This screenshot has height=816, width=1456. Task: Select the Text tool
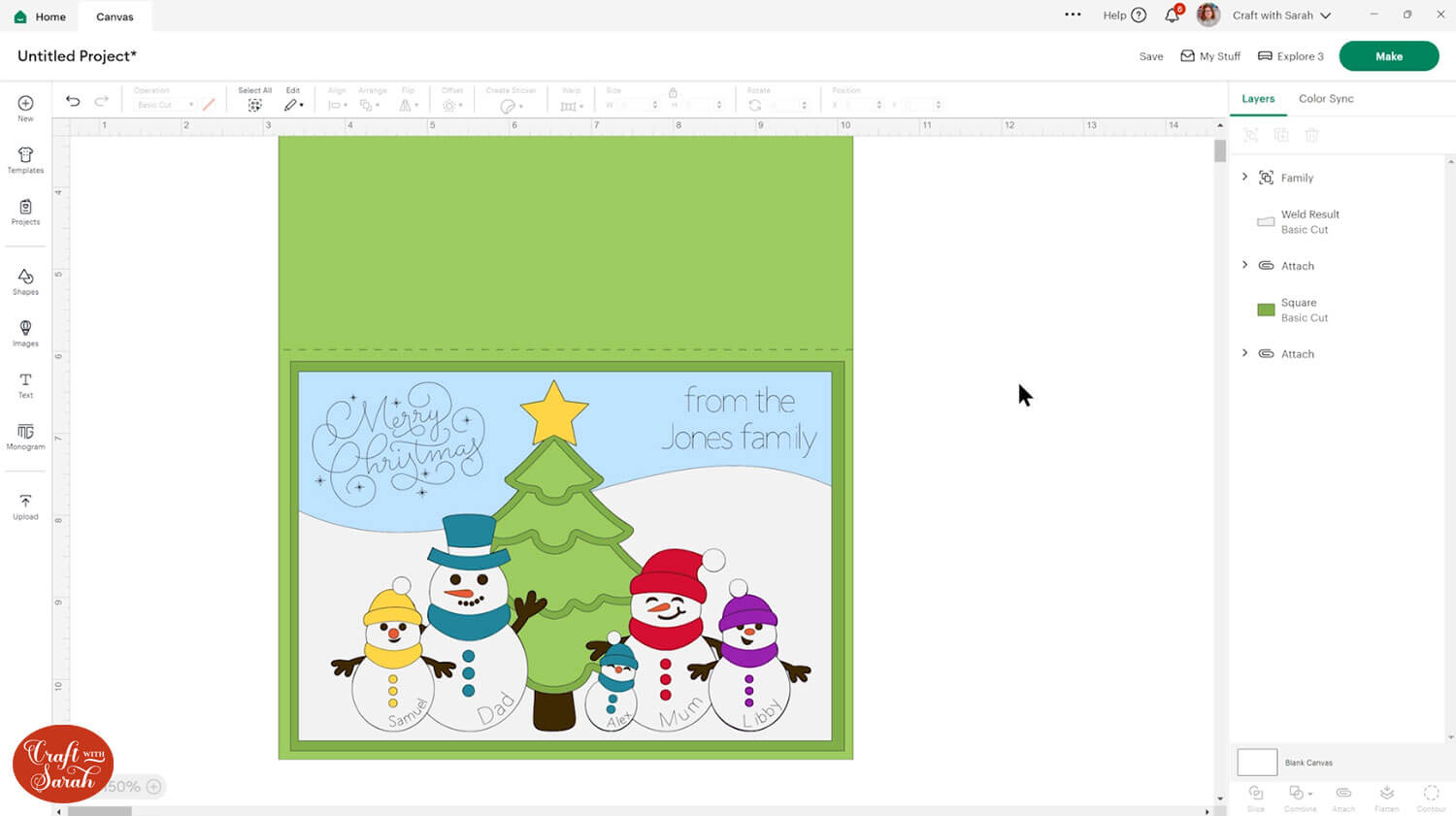(25, 385)
